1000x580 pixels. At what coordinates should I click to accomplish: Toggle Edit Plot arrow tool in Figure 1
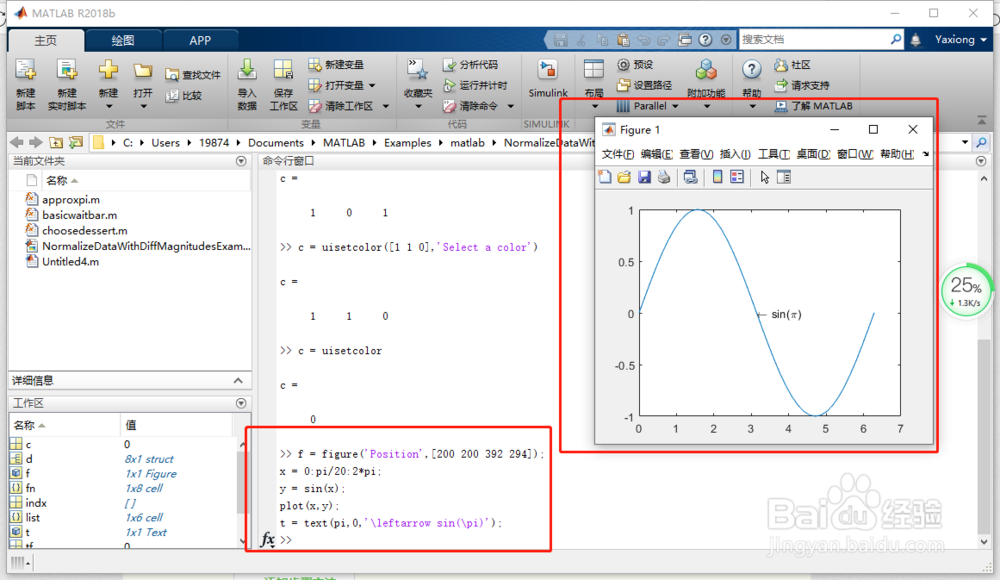(x=764, y=177)
